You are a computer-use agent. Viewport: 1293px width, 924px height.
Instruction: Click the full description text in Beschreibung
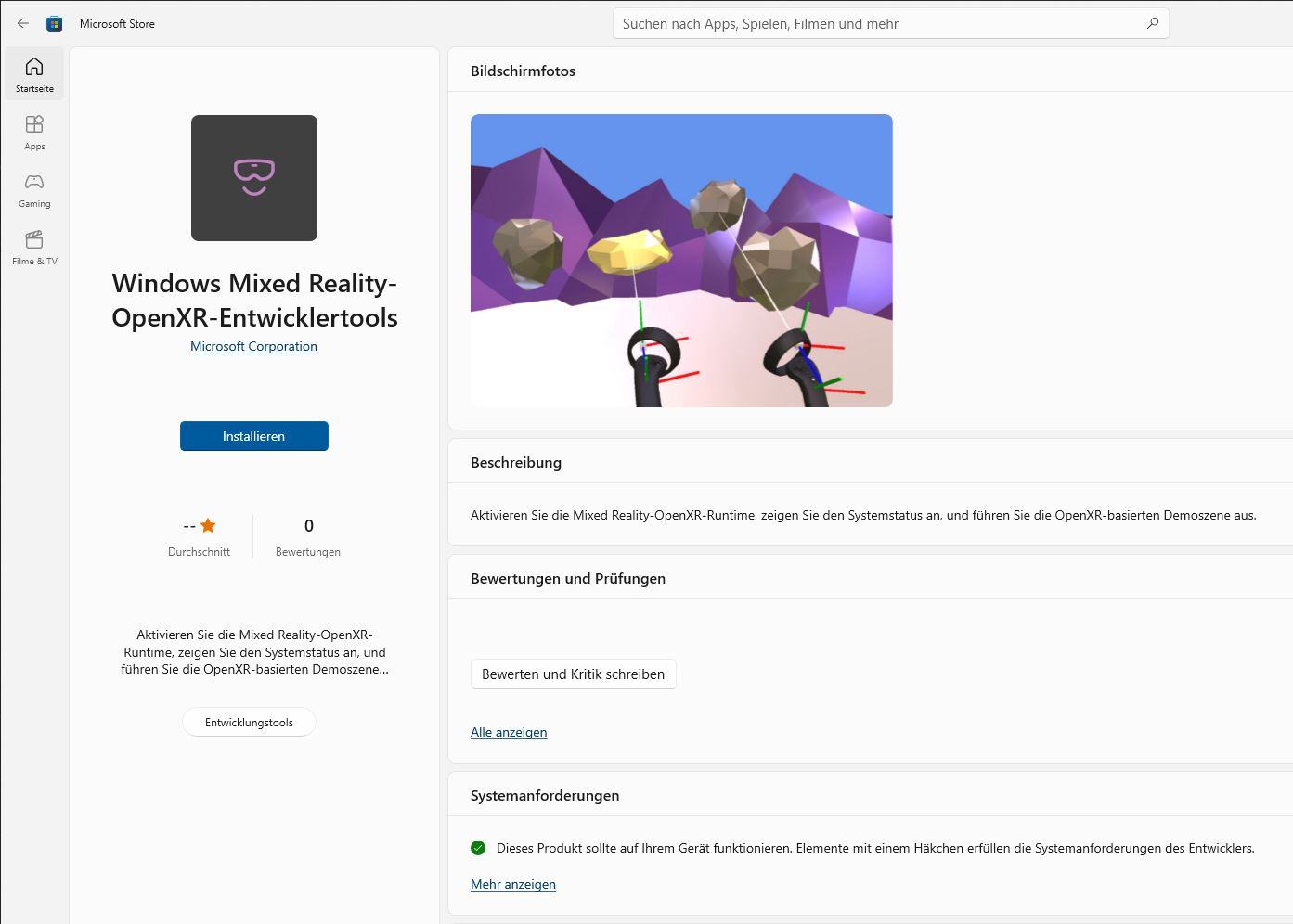[863, 515]
